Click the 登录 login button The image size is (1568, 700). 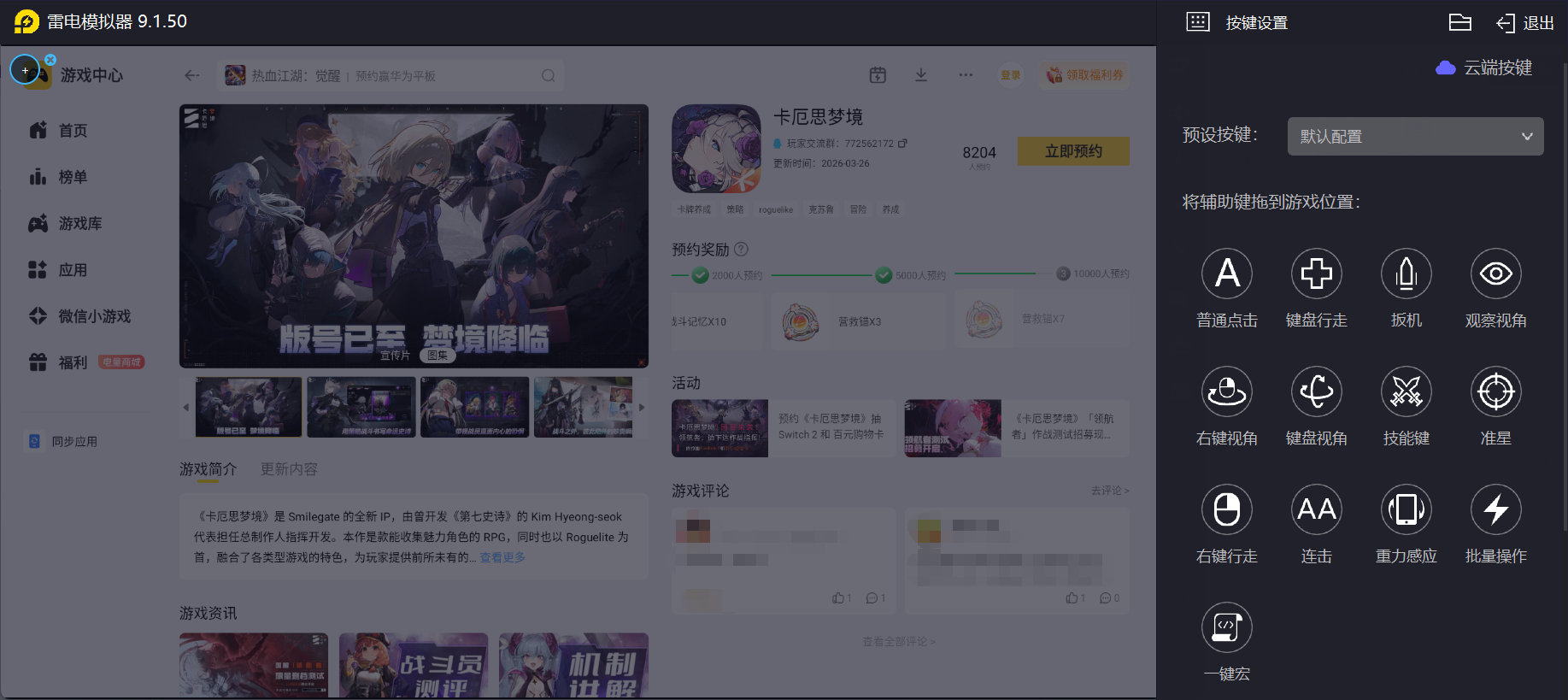pos(1011,75)
